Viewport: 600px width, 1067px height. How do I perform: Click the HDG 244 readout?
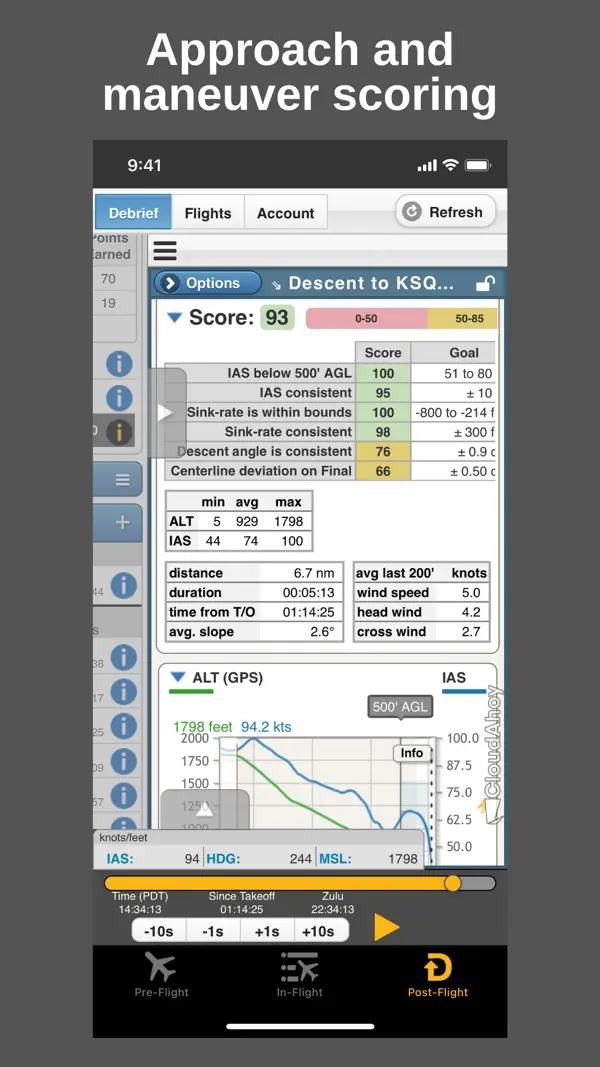(259, 859)
